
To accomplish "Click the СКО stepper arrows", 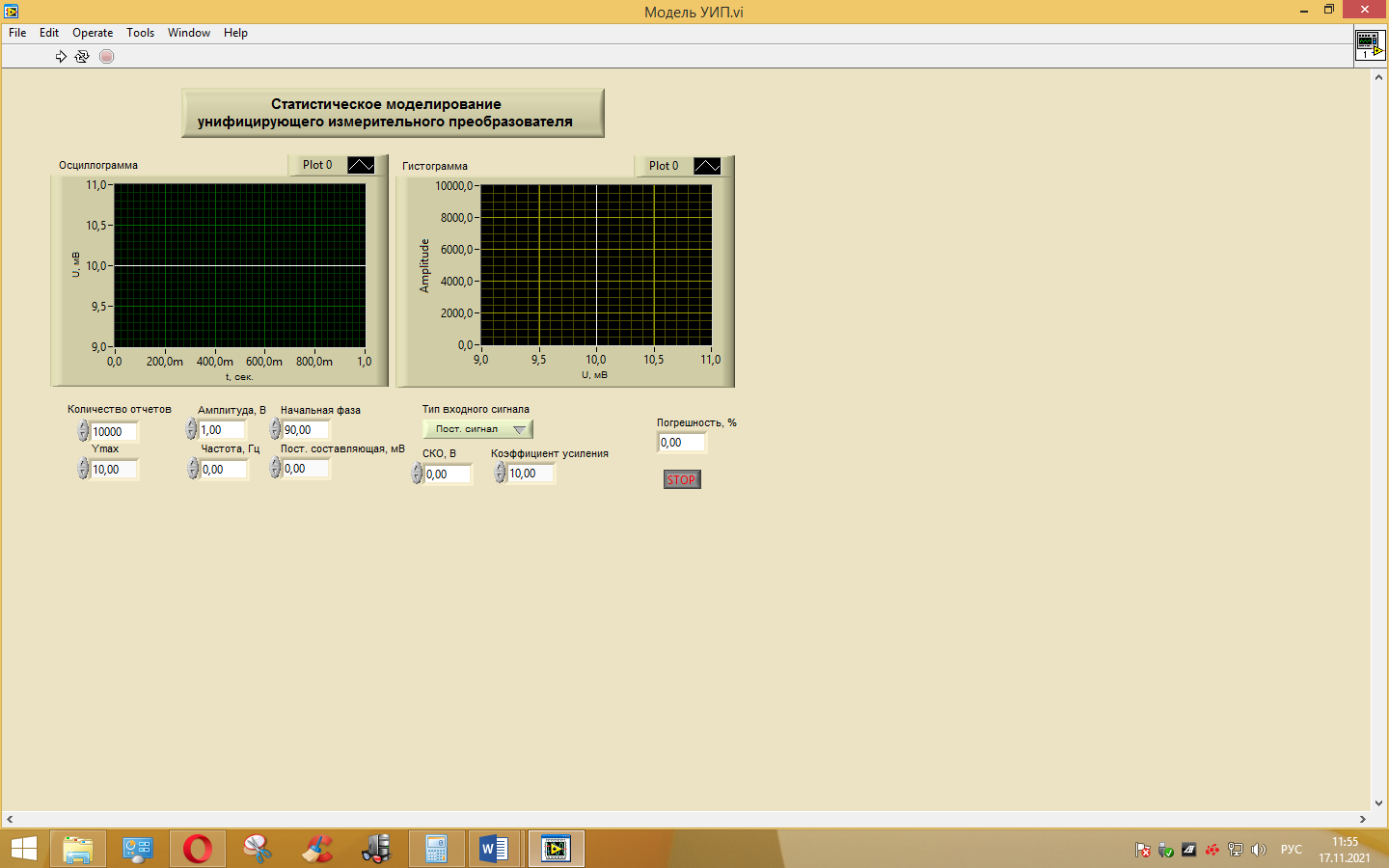I will [x=418, y=474].
